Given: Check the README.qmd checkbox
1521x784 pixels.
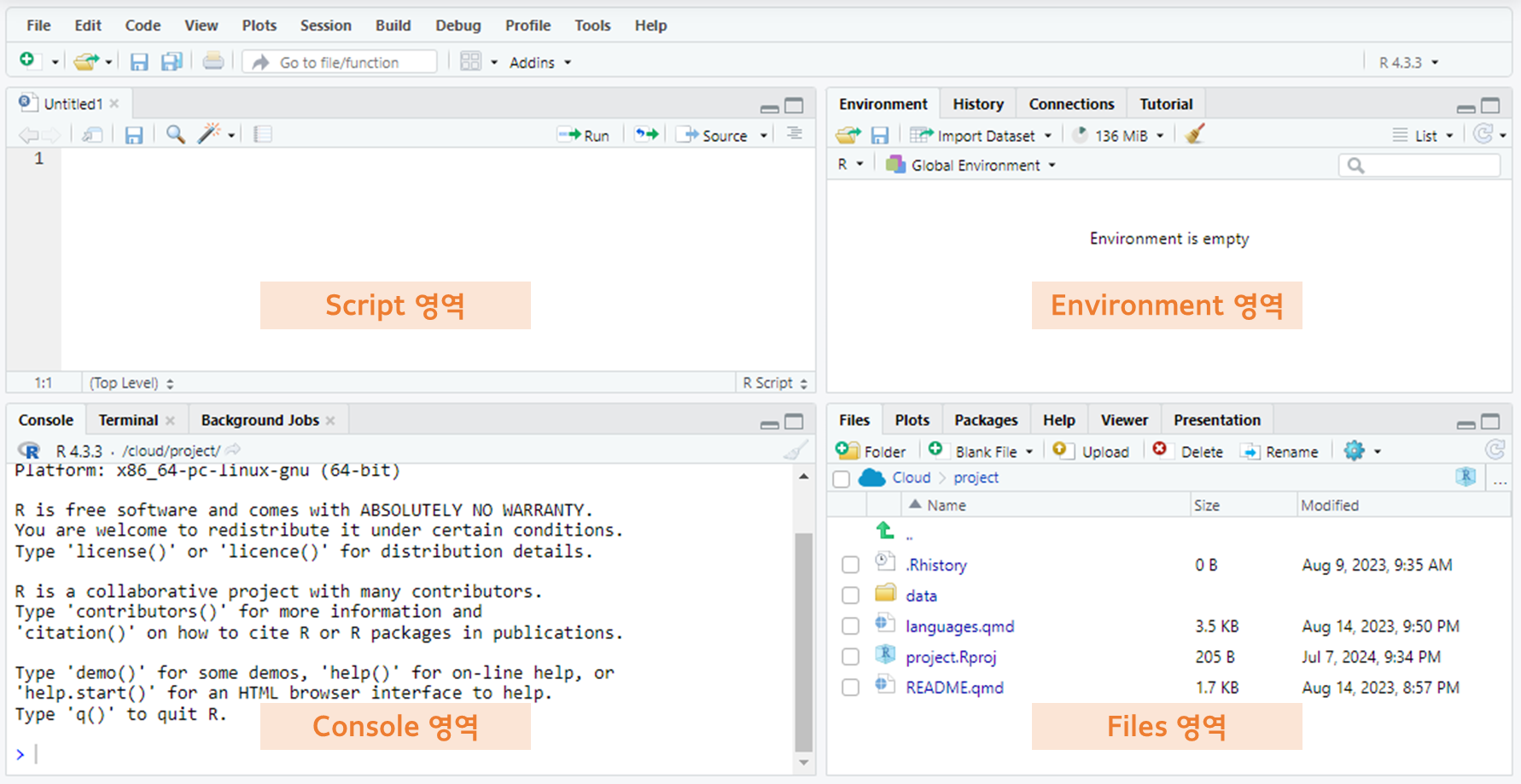Looking at the screenshot, I should (x=850, y=688).
